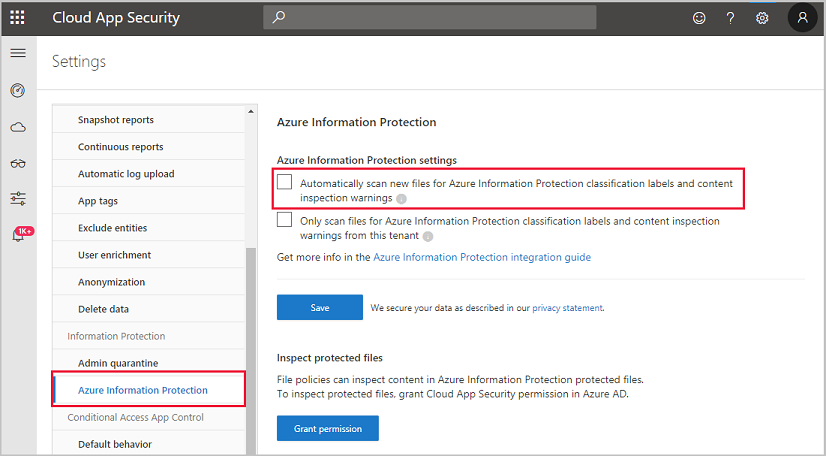This screenshot has height=456, width=826.
Task: Enable automatically scan new files checkbox
Action: click(x=285, y=183)
